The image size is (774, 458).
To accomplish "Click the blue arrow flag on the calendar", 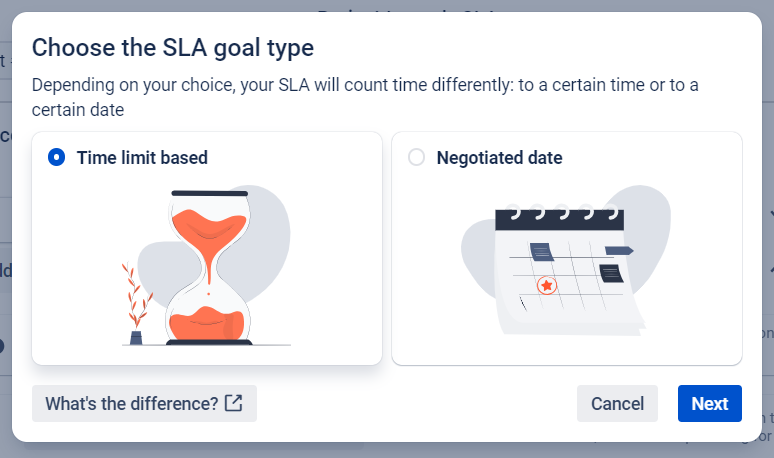I will point(618,250).
